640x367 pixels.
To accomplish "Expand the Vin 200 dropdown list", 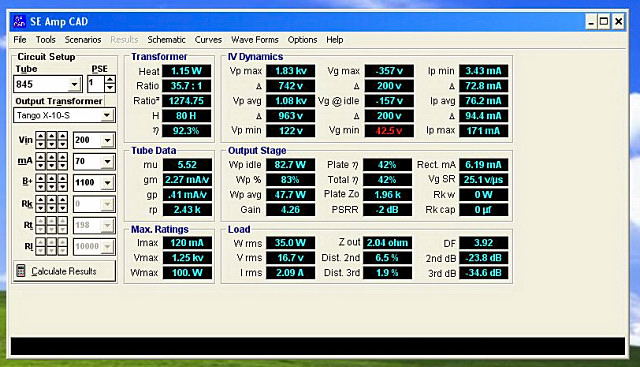I will click(x=107, y=140).
